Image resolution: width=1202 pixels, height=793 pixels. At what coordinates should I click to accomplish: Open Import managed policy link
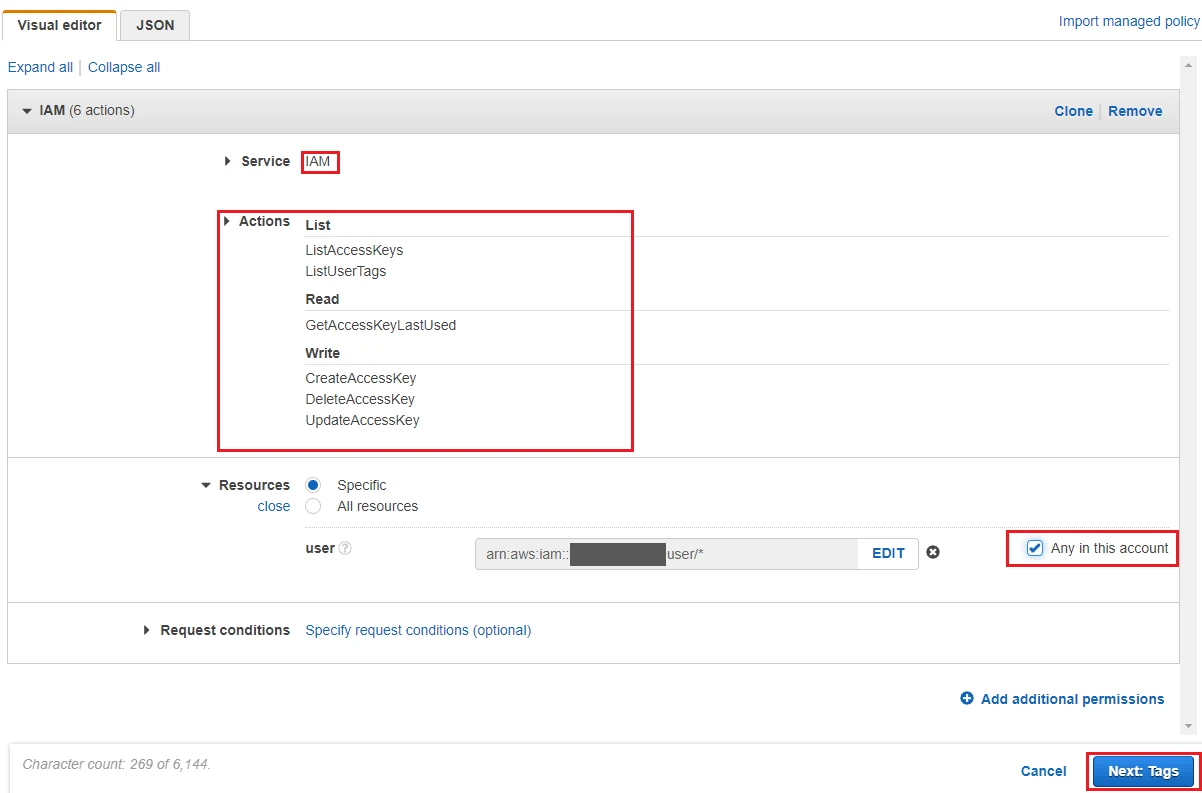point(1129,21)
